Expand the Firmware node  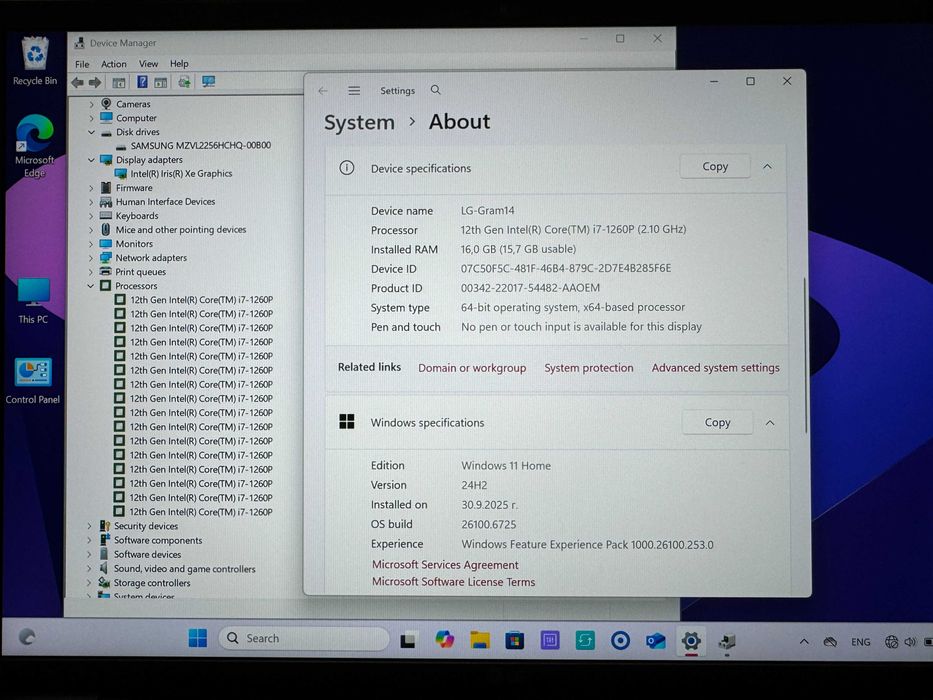[91, 188]
